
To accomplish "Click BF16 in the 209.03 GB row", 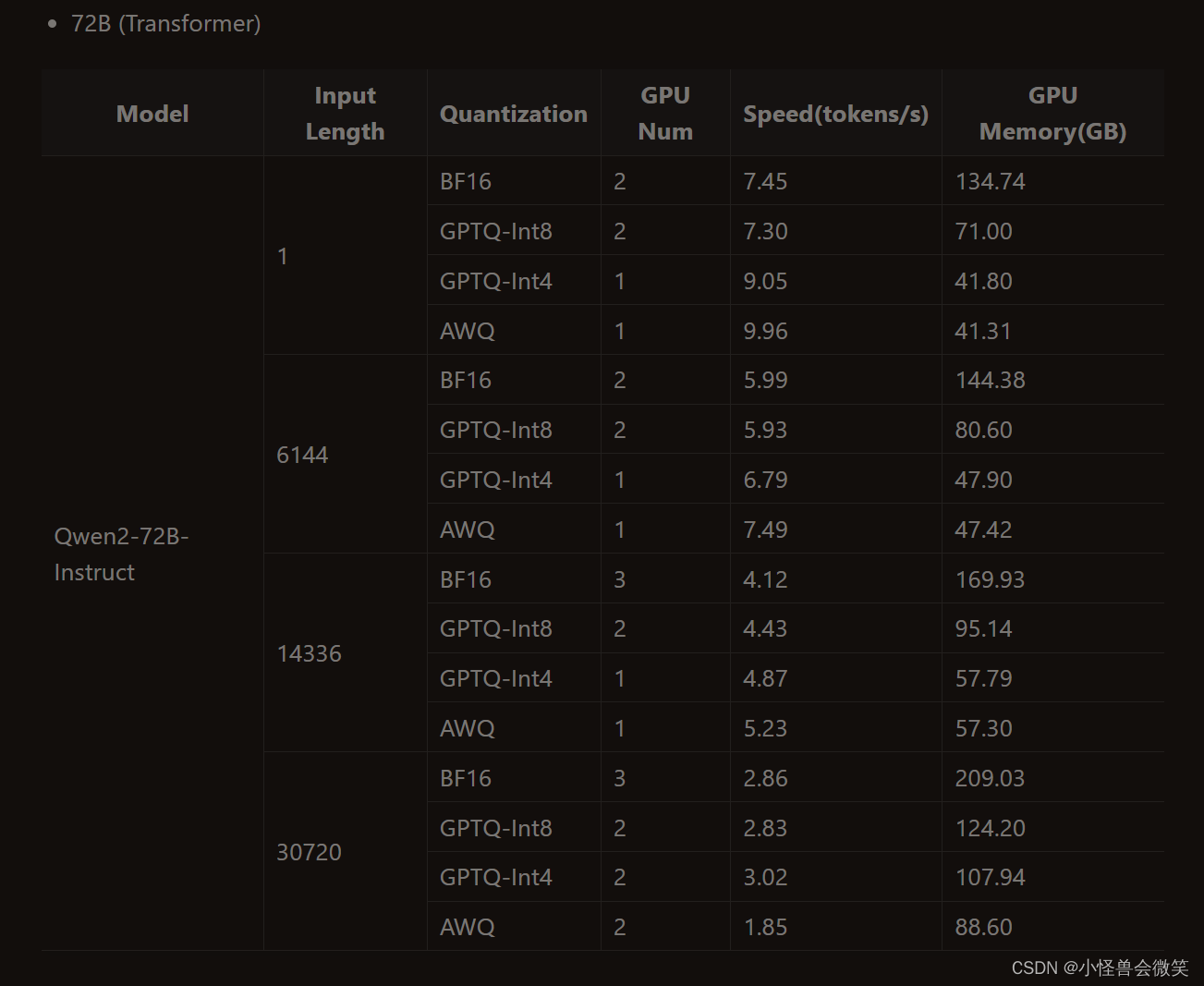I will 465,778.
